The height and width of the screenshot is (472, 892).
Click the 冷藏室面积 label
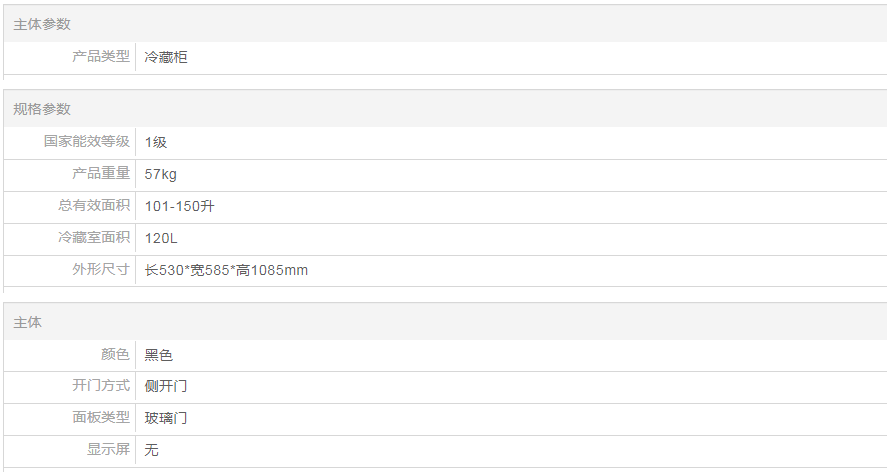tap(94, 238)
